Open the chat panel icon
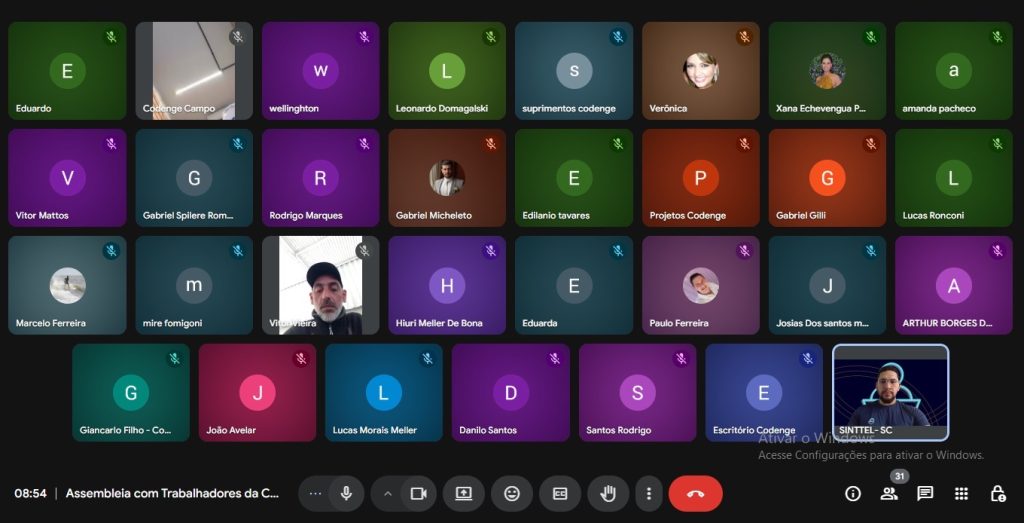The height and width of the screenshot is (523, 1024). coord(925,493)
